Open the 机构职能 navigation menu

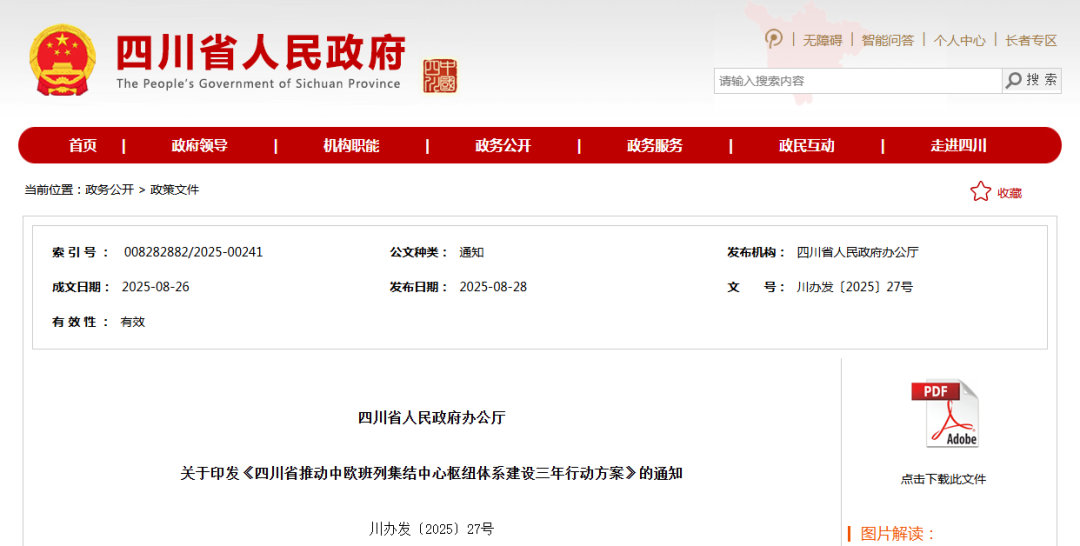(x=351, y=146)
